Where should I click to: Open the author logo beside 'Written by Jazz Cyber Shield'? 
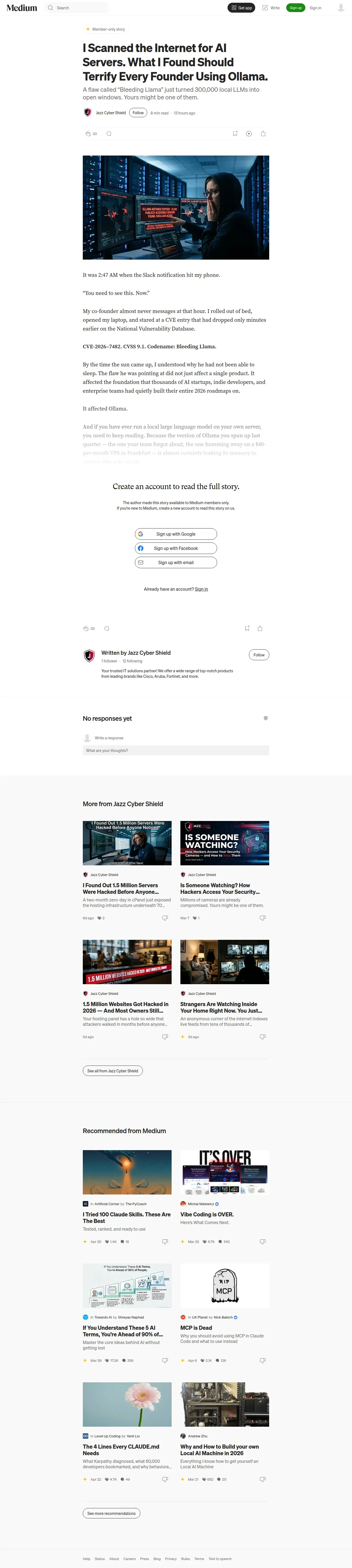(90, 656)
